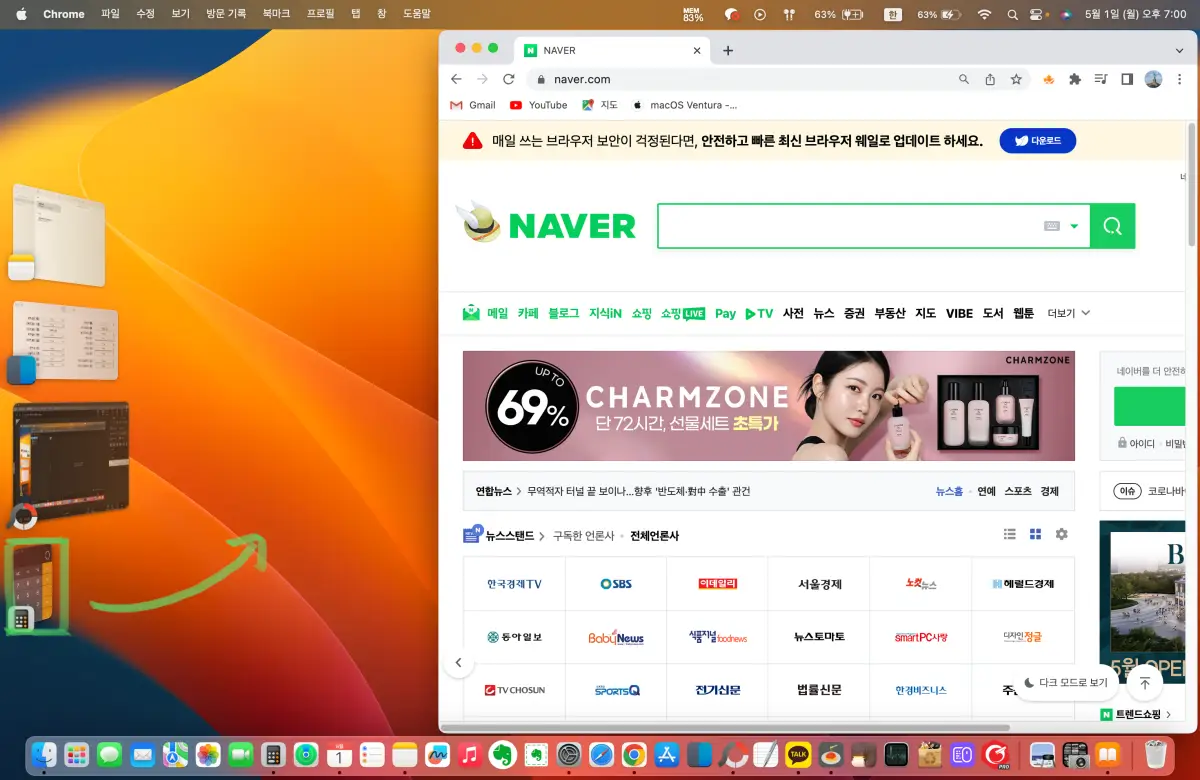The image size is (1200, 780).
Task: Click the blue 다운로드 button in the banner
Action: click(1037, 140)
